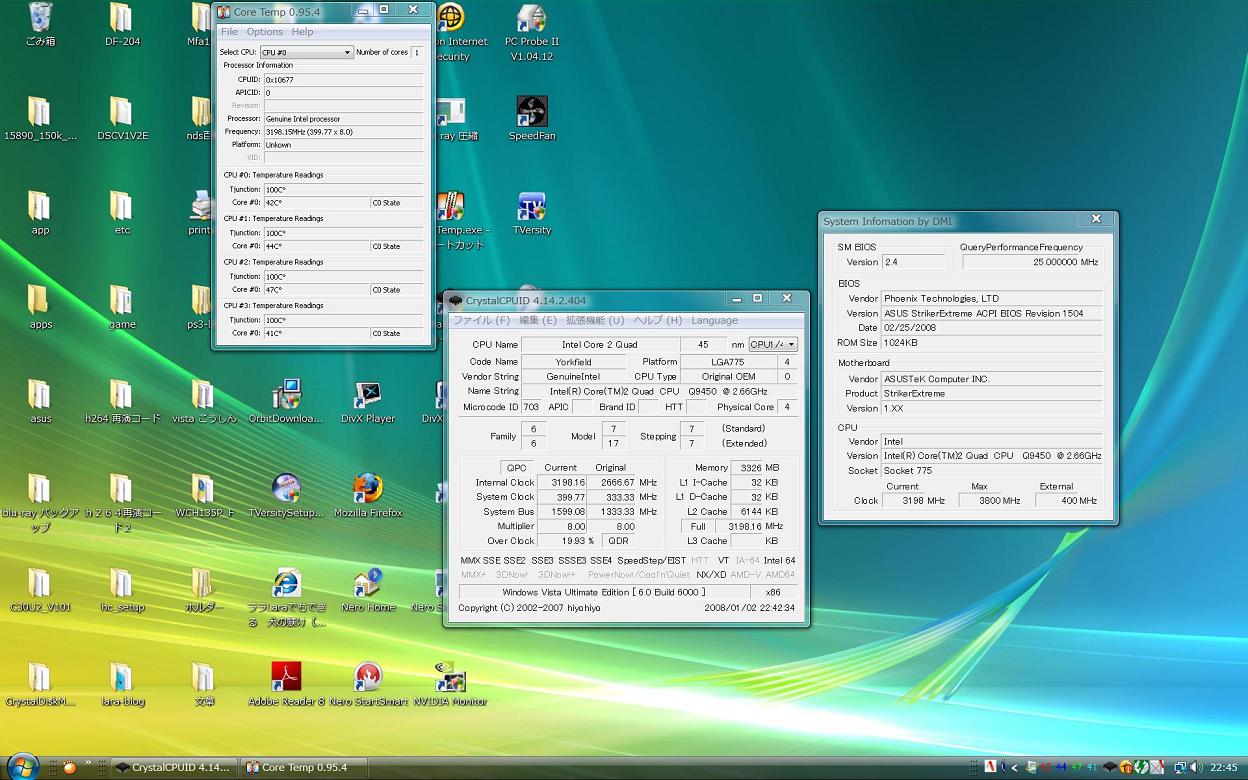
Task: Click the taskbar volume speaker icon
Action: coord(1196,767)
